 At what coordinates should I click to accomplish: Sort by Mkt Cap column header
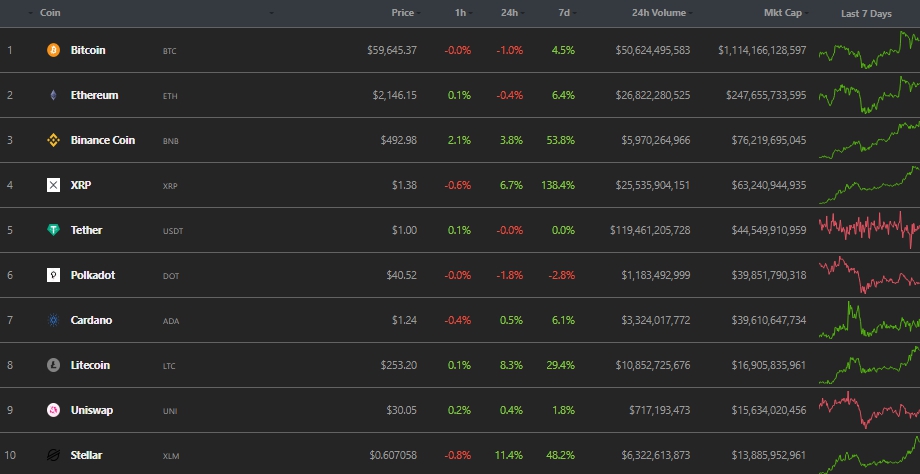pos(784,13)
